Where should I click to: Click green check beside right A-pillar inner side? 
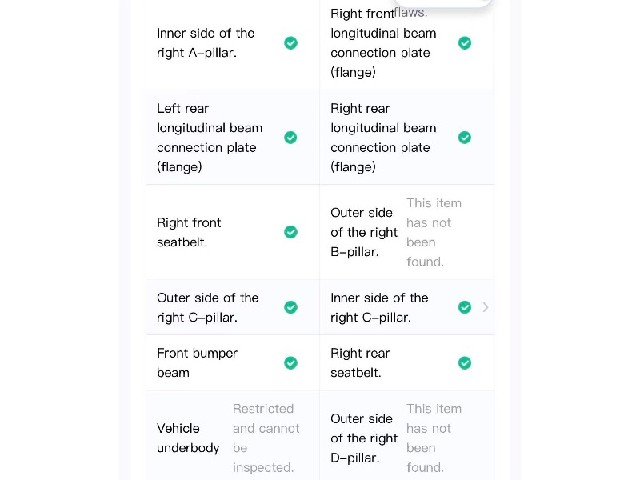(x=291, y=43)
